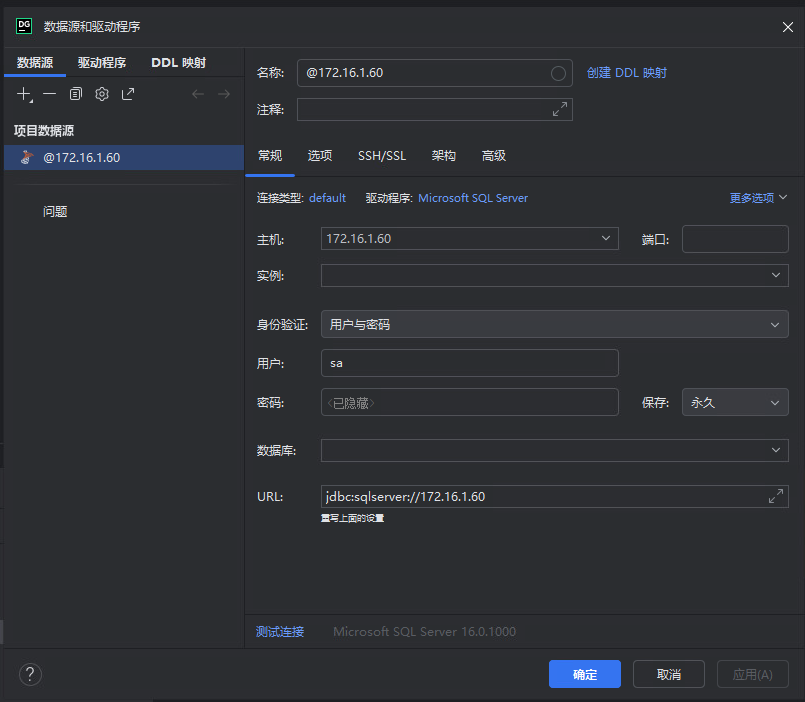Switch to the 驱动程序 tab
Screen dimensions: 805x702
pos(102,63)
